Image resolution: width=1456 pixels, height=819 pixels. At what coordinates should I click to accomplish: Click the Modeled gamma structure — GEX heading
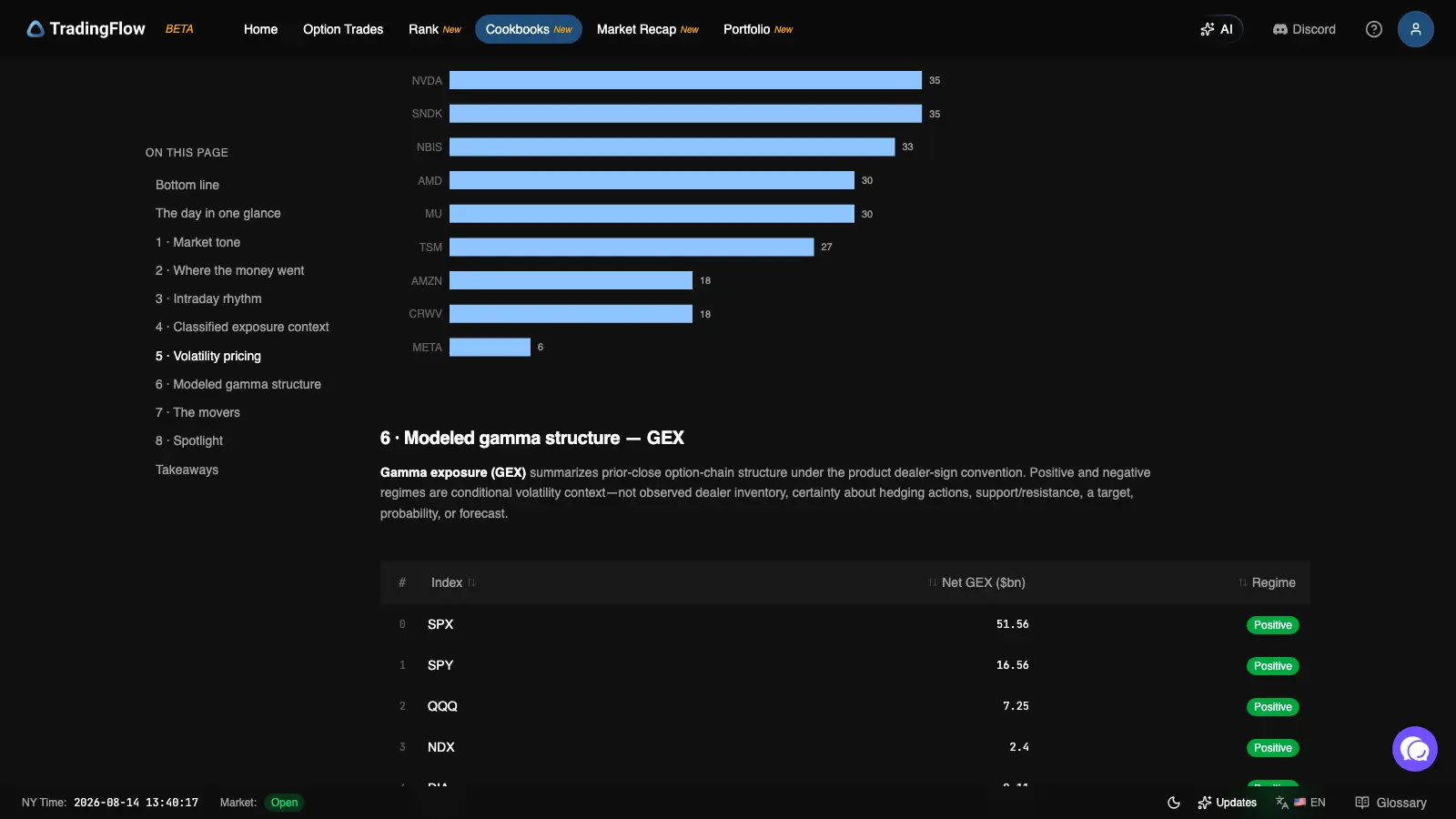[x=531, y=438]
